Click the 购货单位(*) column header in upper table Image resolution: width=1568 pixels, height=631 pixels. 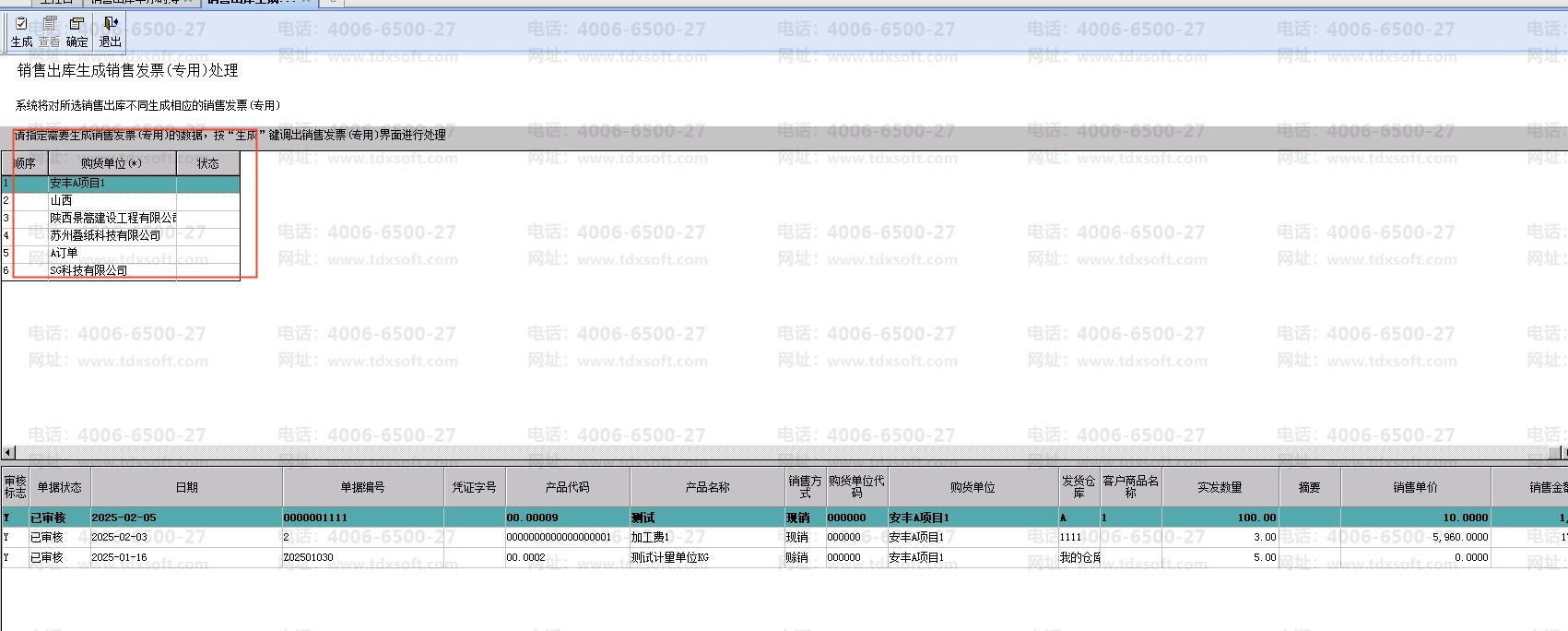(x=112, y=163)
